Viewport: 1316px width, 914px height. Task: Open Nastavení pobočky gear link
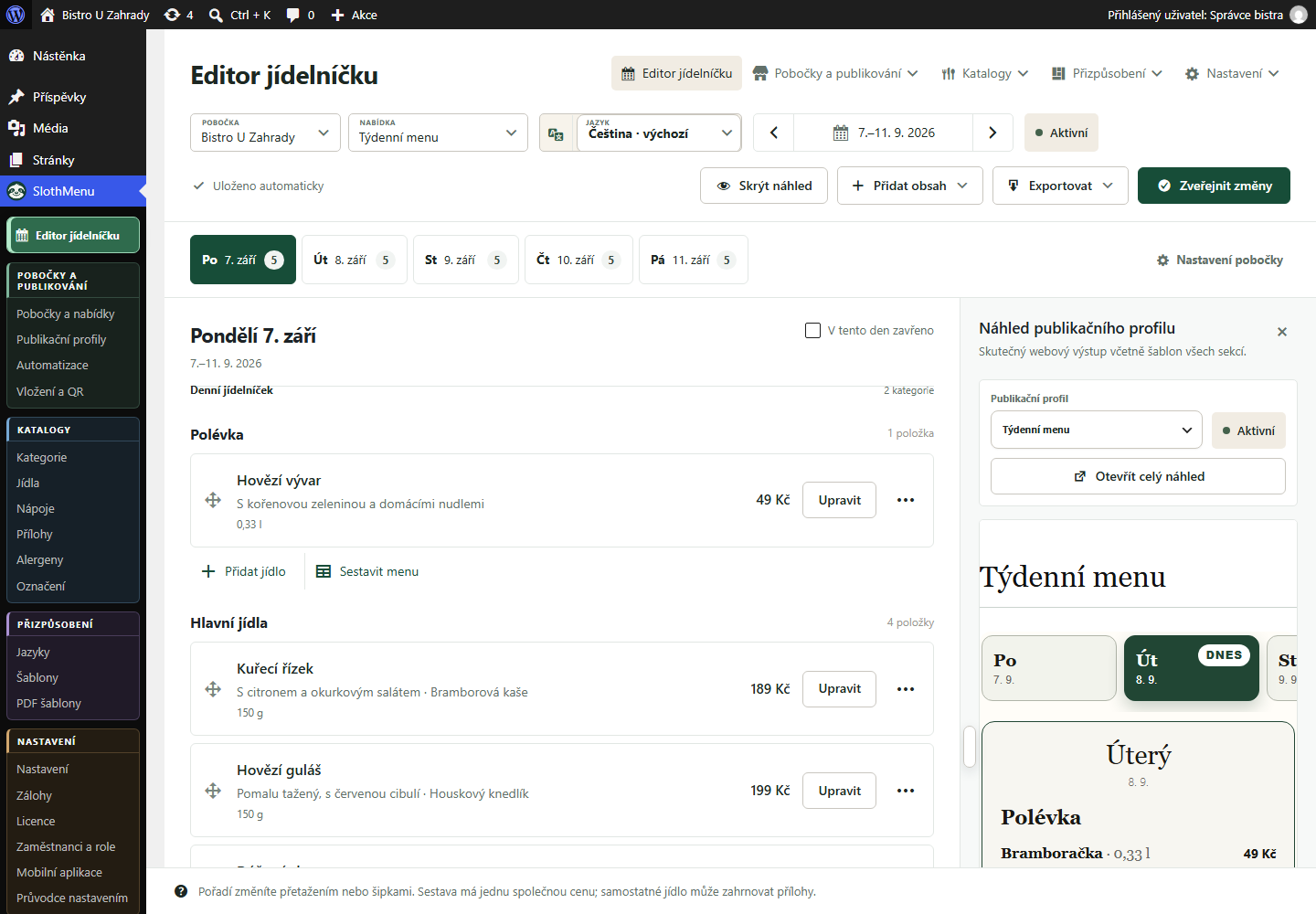1220,260
